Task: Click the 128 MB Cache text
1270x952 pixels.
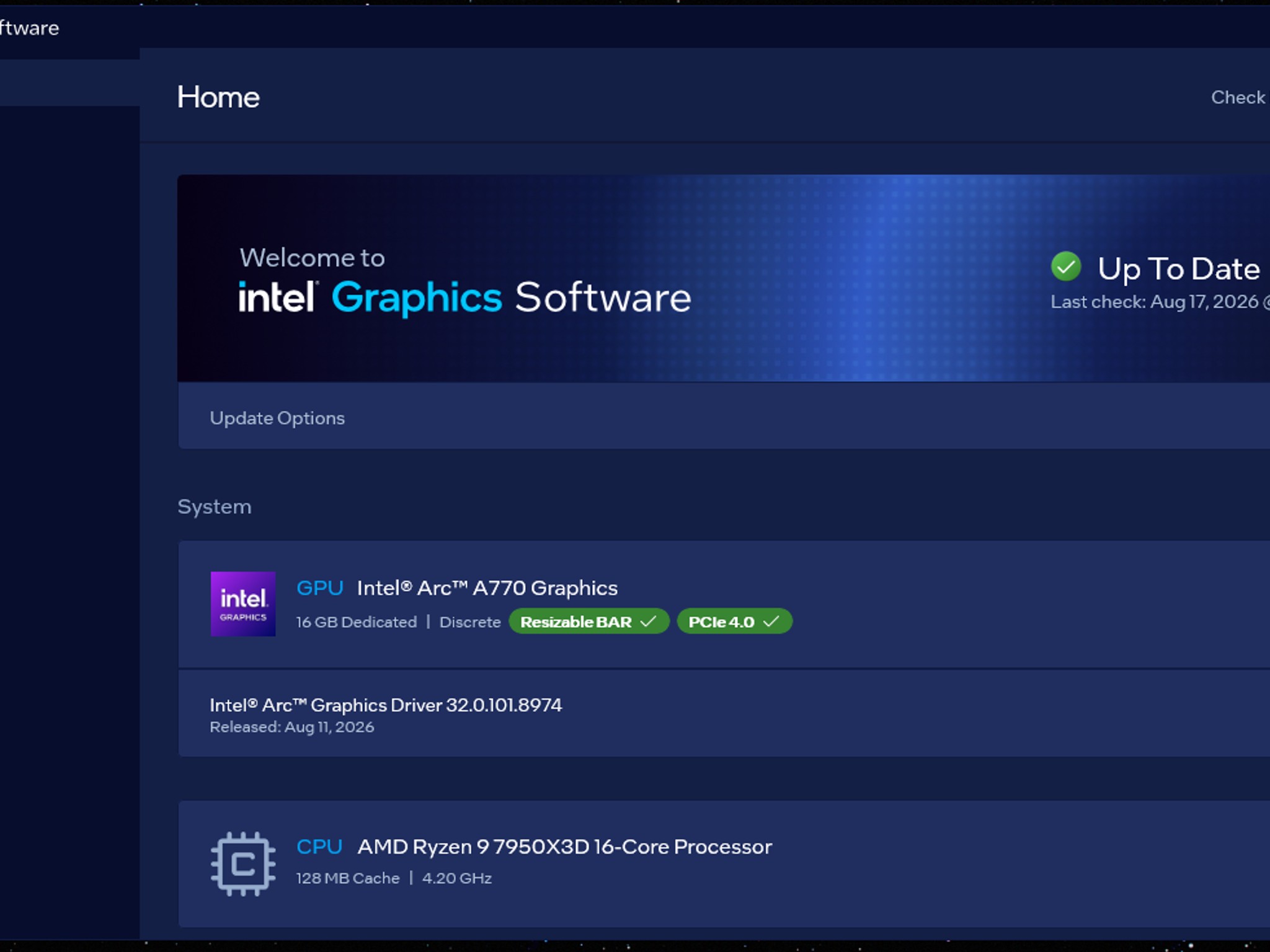Action: 348,878
